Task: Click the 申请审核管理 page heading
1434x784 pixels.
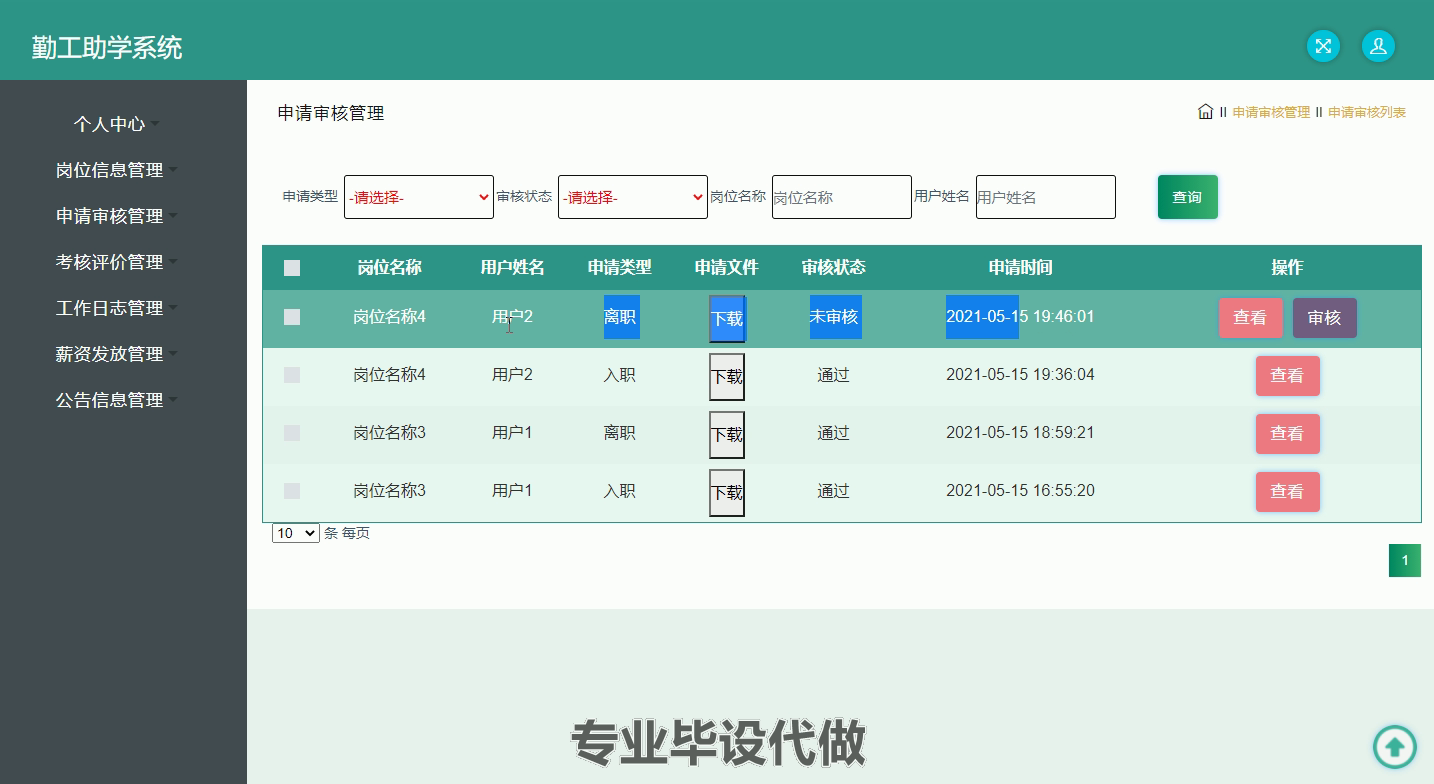Action: point(331,113)
